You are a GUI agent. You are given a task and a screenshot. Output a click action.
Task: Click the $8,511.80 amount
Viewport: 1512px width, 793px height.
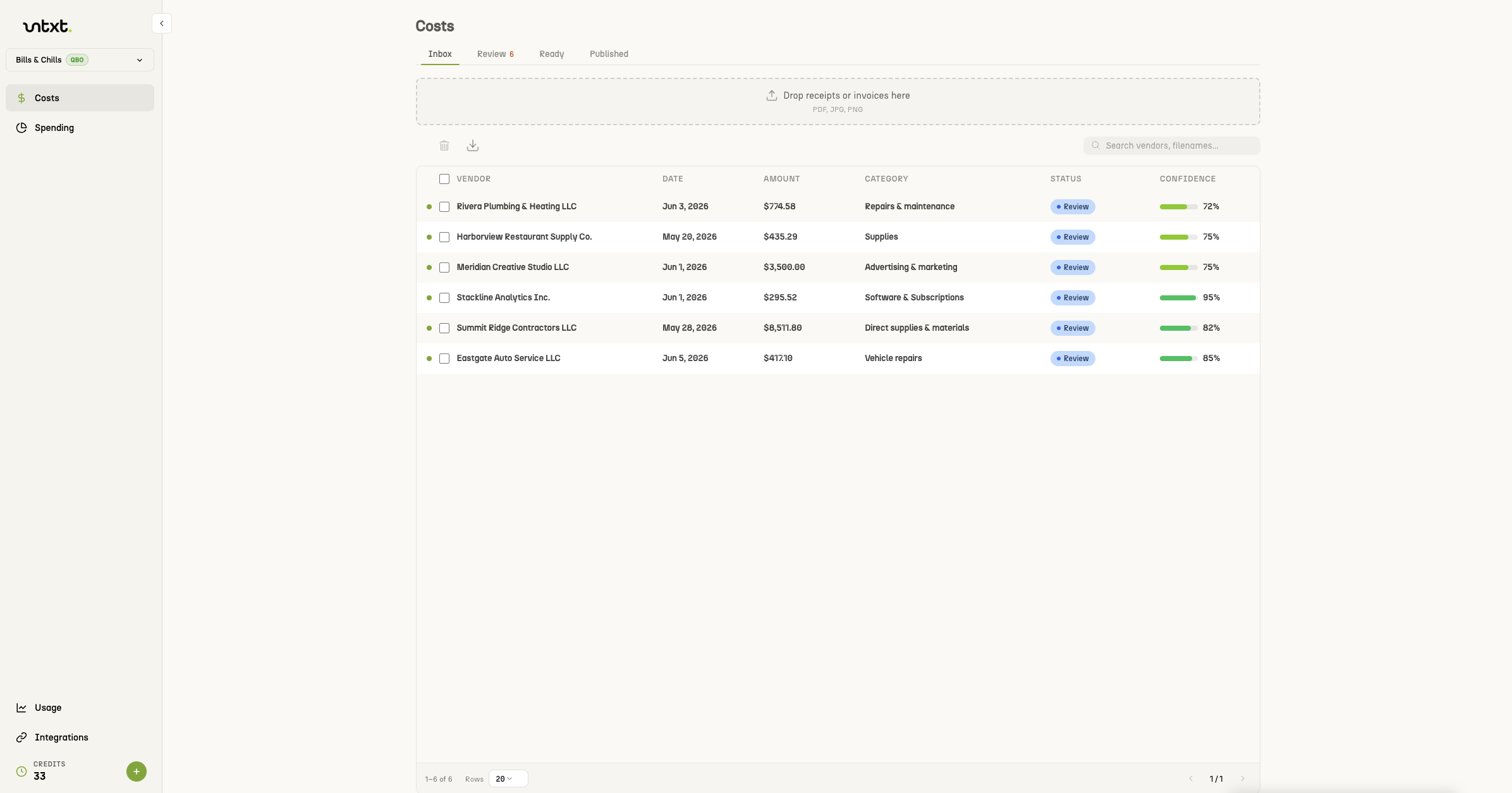[x=783, y=328]
